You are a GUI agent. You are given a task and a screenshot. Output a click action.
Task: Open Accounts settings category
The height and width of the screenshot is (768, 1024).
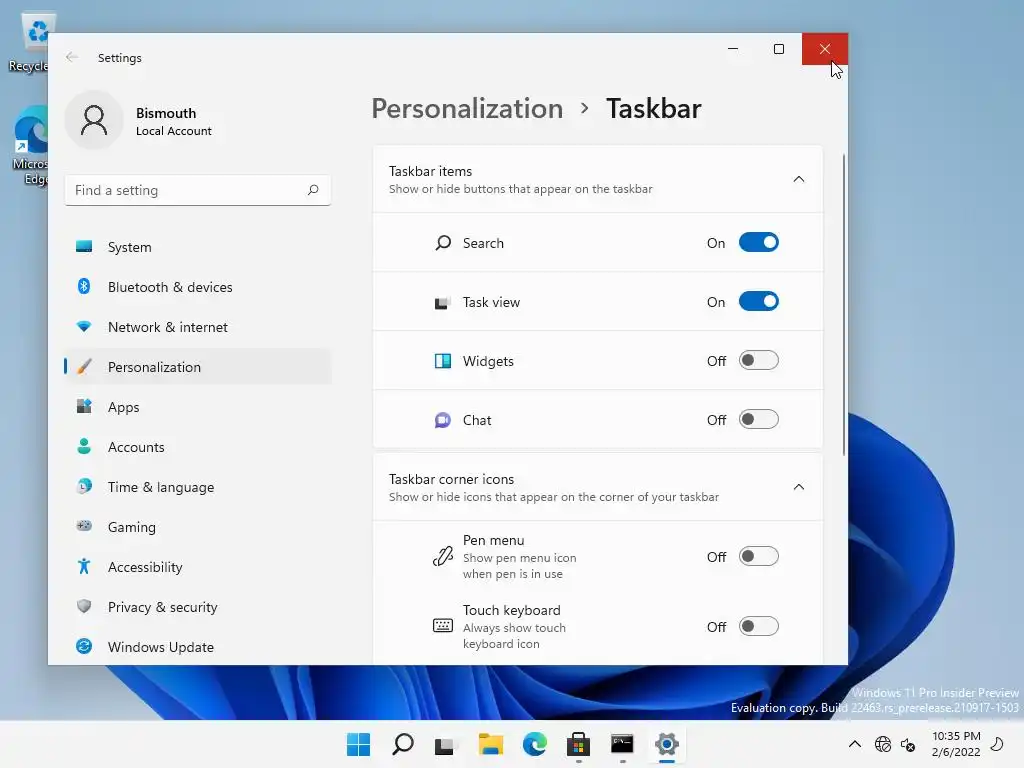click(x=198, y=447)
